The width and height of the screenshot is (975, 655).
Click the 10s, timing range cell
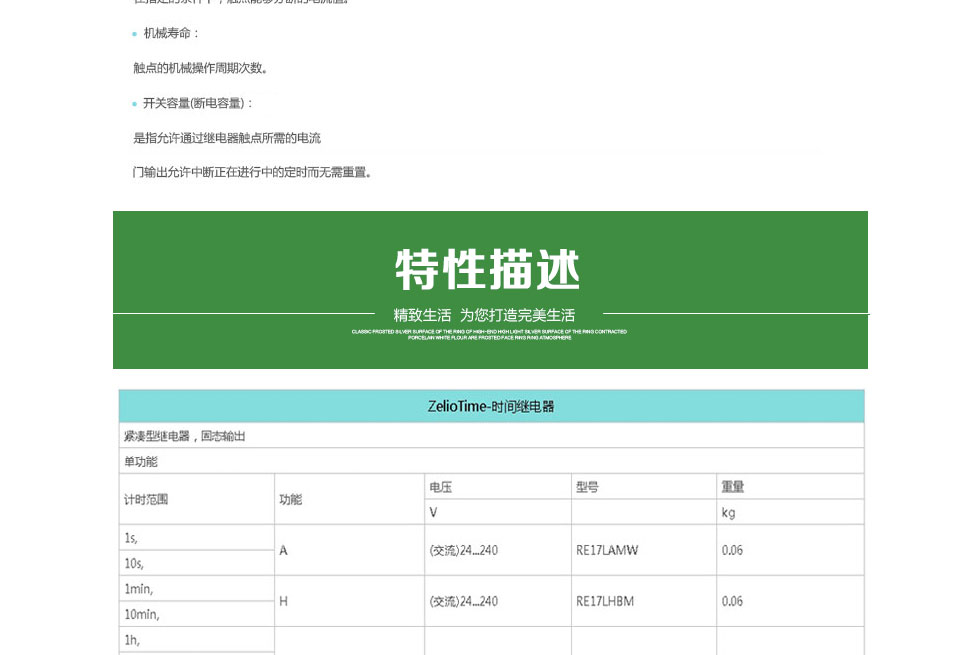coord(134,563)
